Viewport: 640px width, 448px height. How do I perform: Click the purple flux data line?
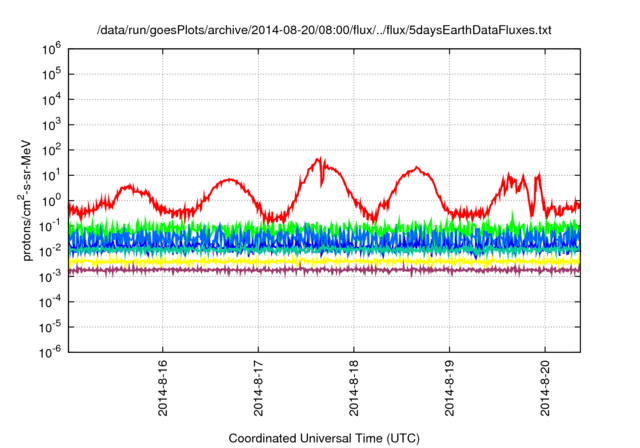(324, 270)
